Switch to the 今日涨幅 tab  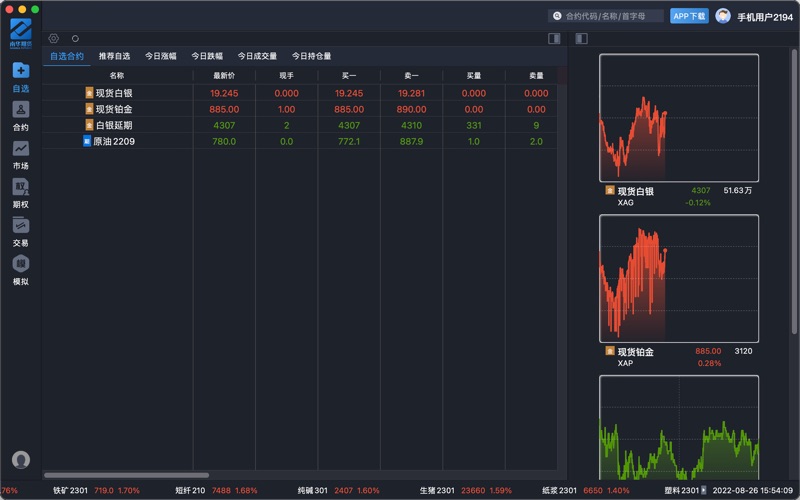tap(160, 56)
